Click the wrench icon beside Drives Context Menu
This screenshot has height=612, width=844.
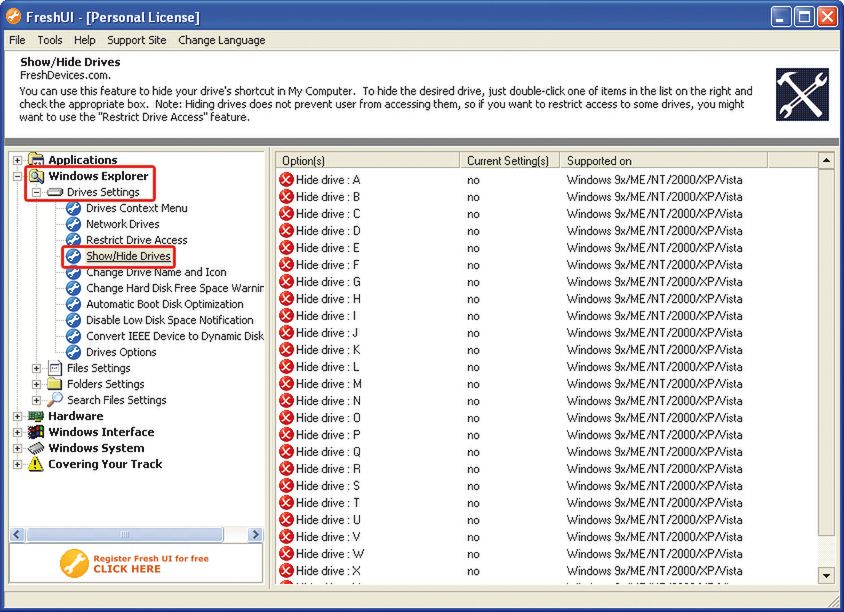(73, 208)
